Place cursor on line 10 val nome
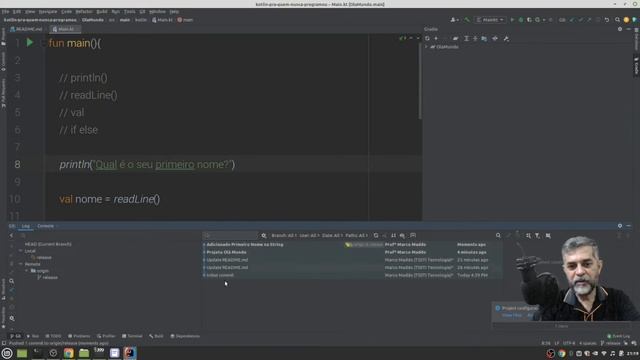Screen dimensions: 640x360 click(109, 199)
